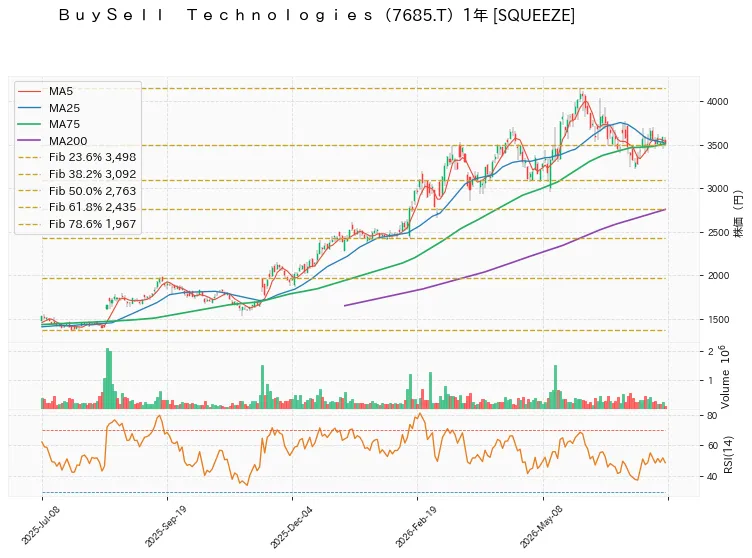Image resolution: width=752 pixels, height=558 pixels.
Task: Click the 1500 price axis label
Action: pyautogui.click(x=717, y=319)
